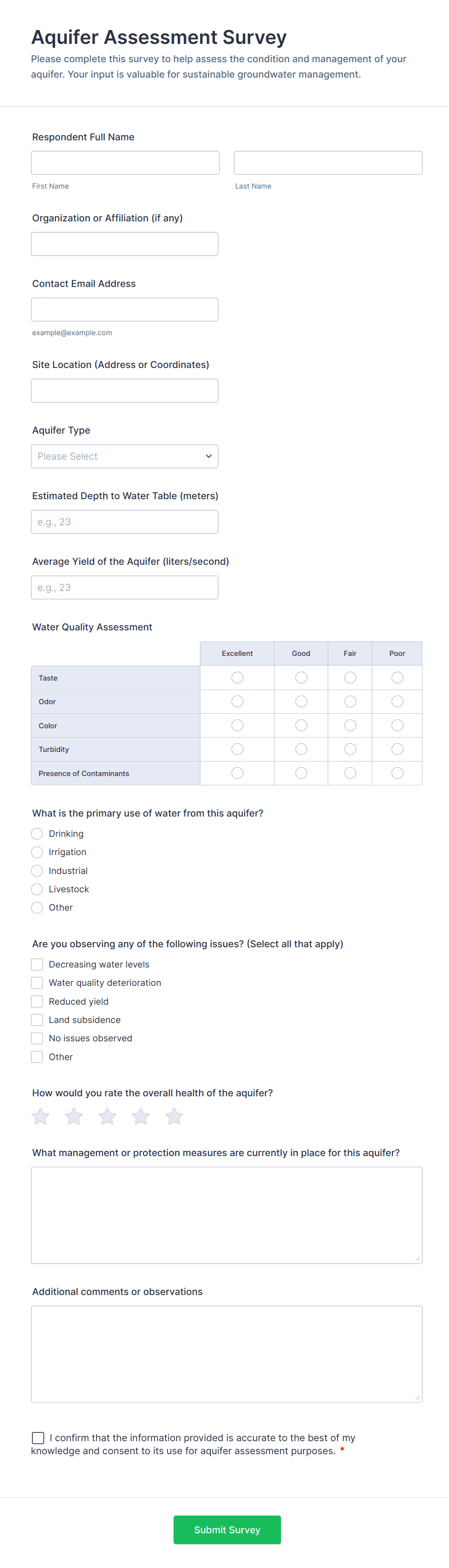This screenshot has height=1568, width=449.
Task: Click the Estimated Depth to Water Table field
Action: pyautogui.click(x=124, y=522)
